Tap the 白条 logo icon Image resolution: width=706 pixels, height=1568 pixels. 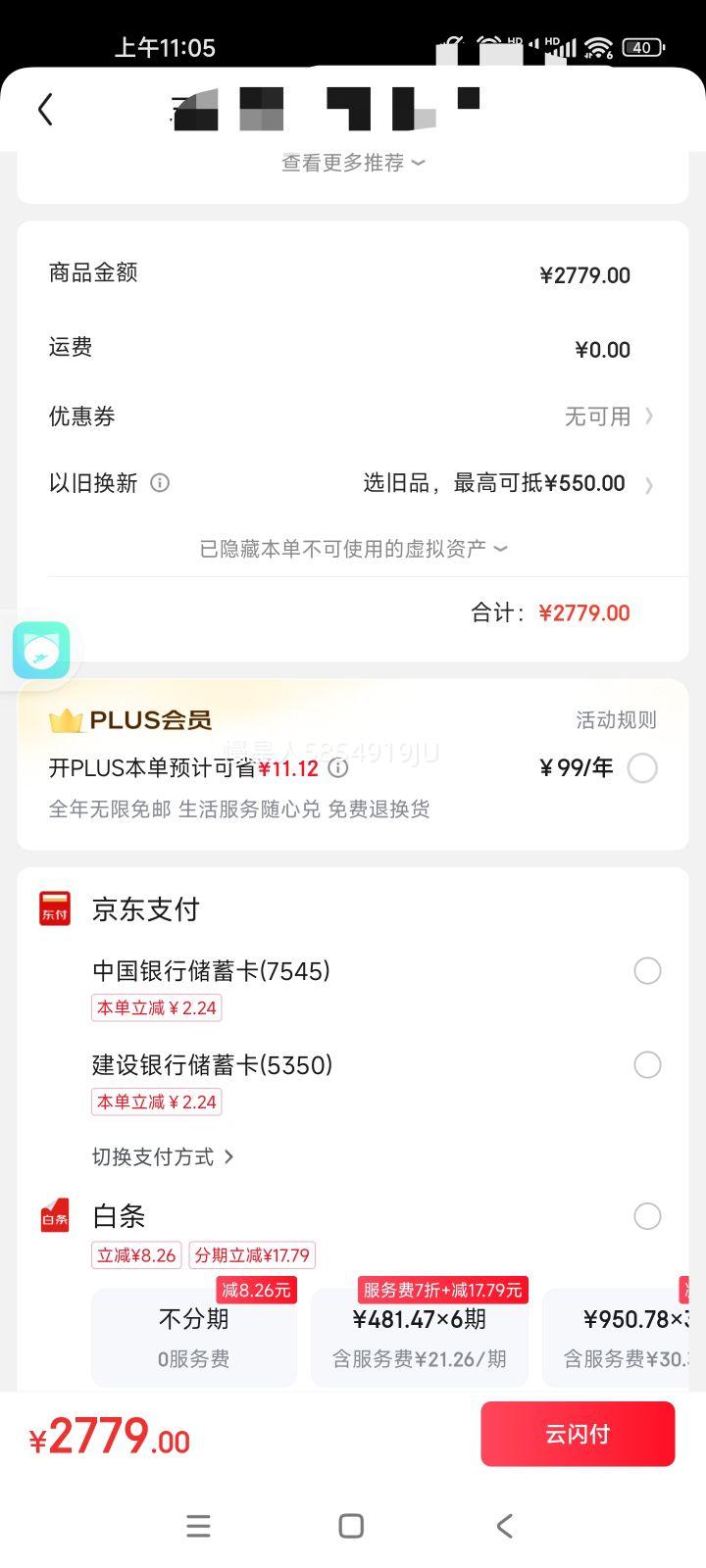pyautogui.click(x=55, y=1216)
